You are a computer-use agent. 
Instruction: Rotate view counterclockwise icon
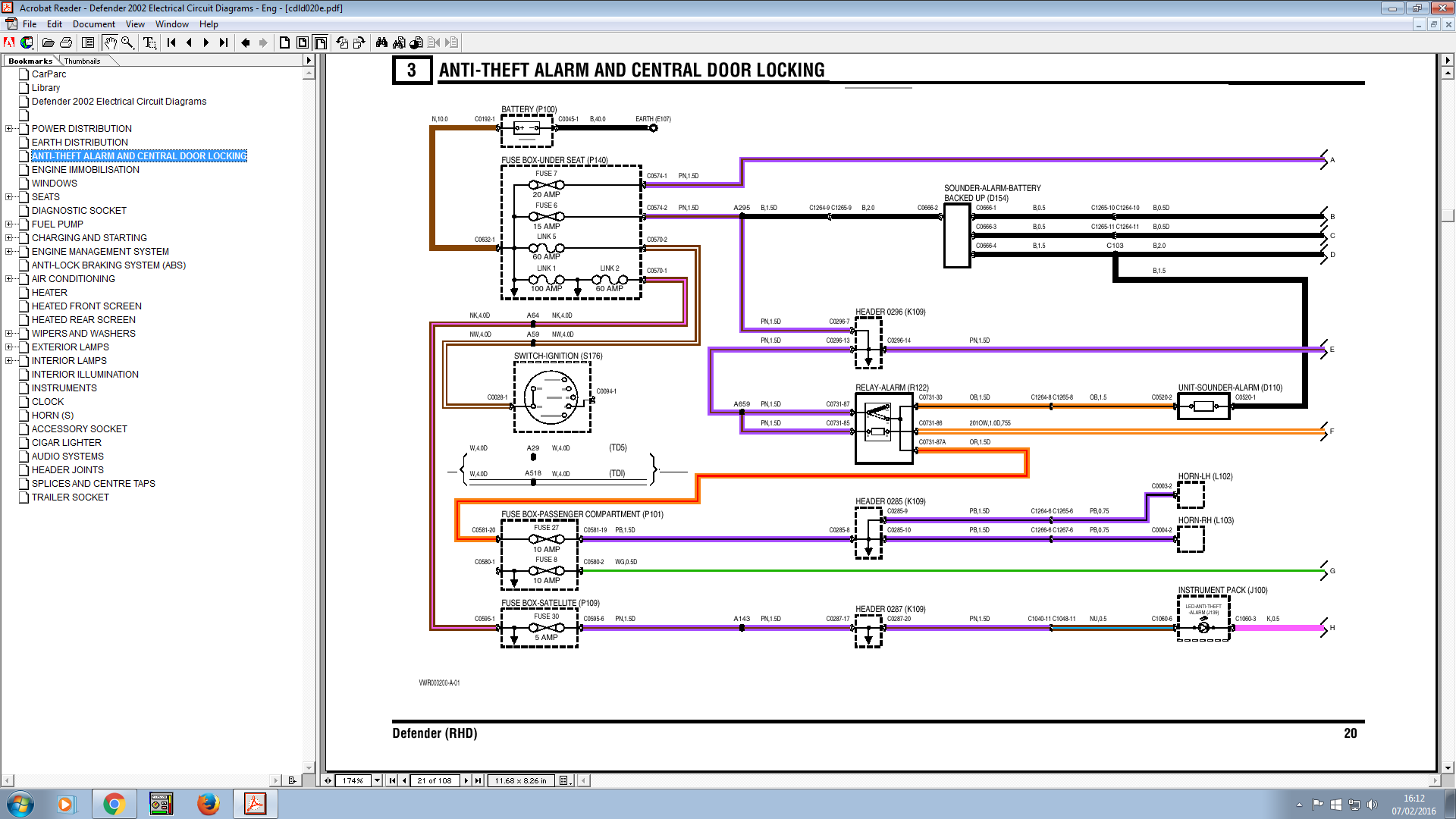tap(342, 42)
